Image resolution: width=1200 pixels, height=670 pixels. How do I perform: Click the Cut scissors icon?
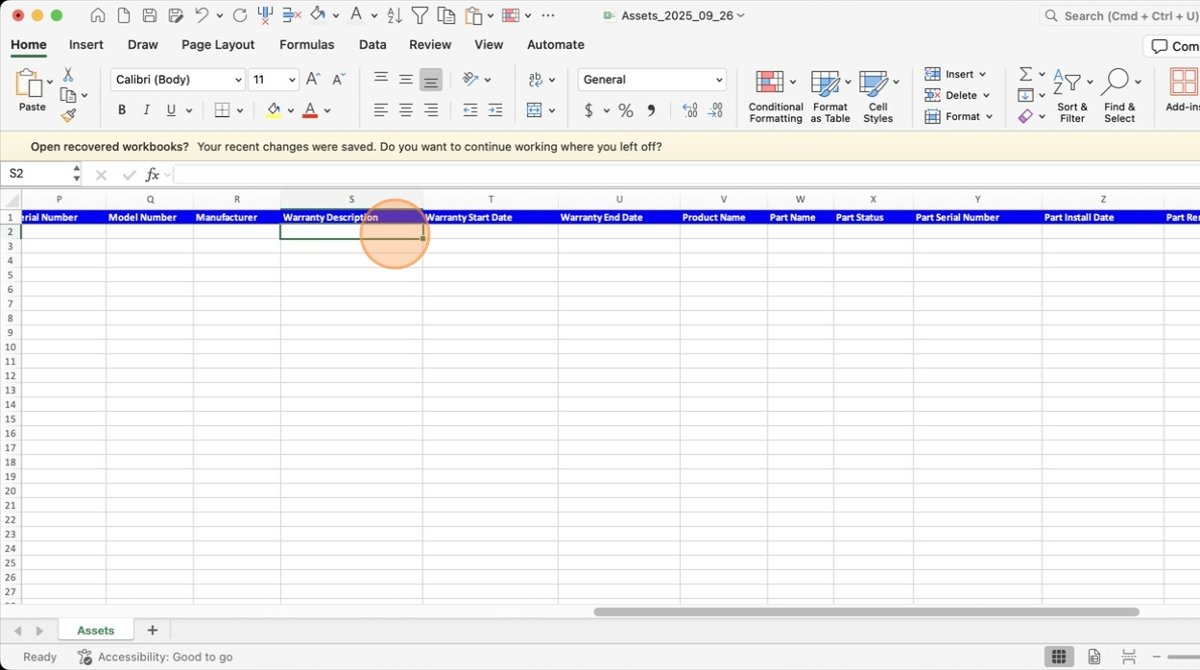(x=68, y=75)
